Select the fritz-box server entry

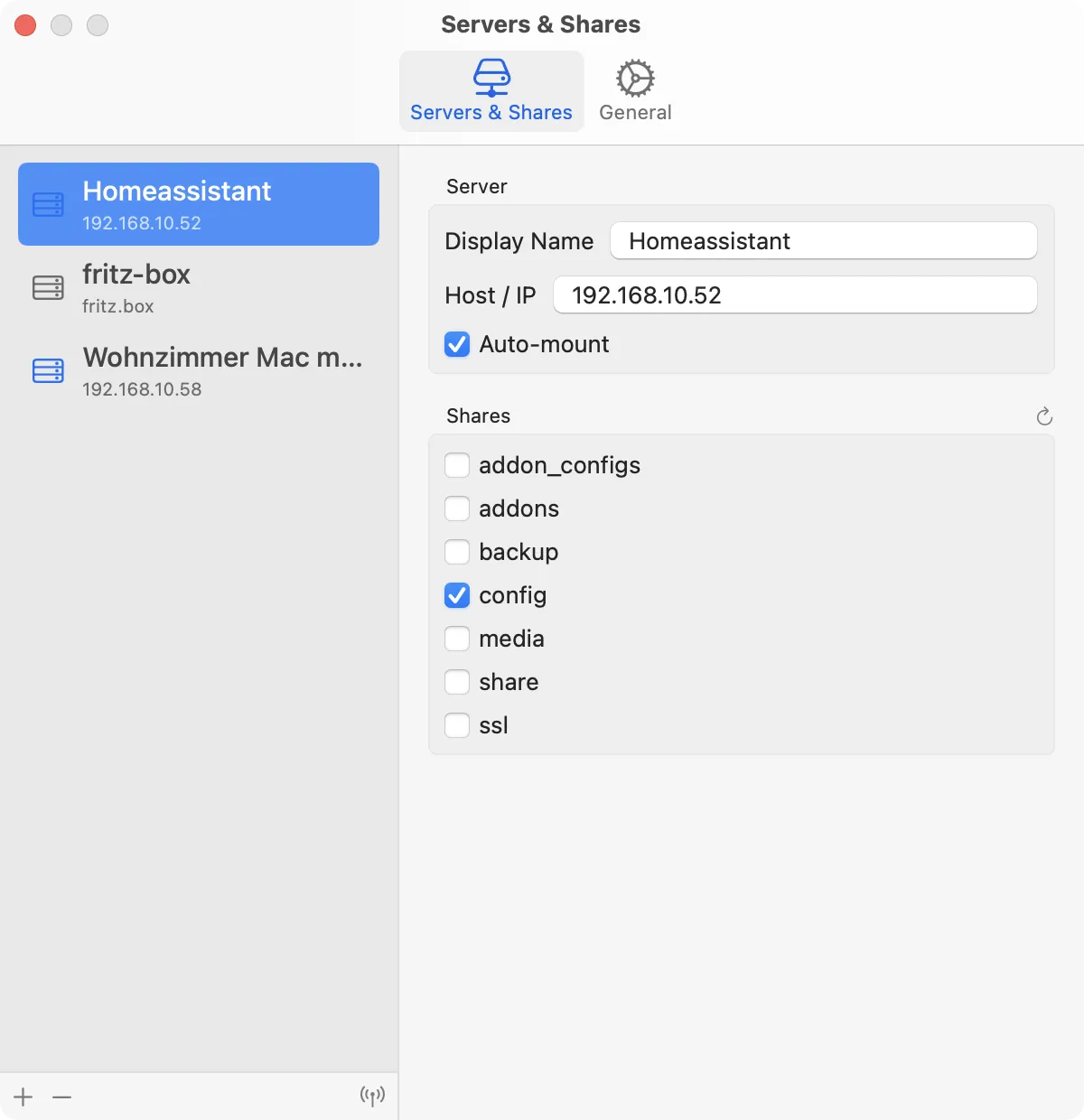click(x=199, y=288)
